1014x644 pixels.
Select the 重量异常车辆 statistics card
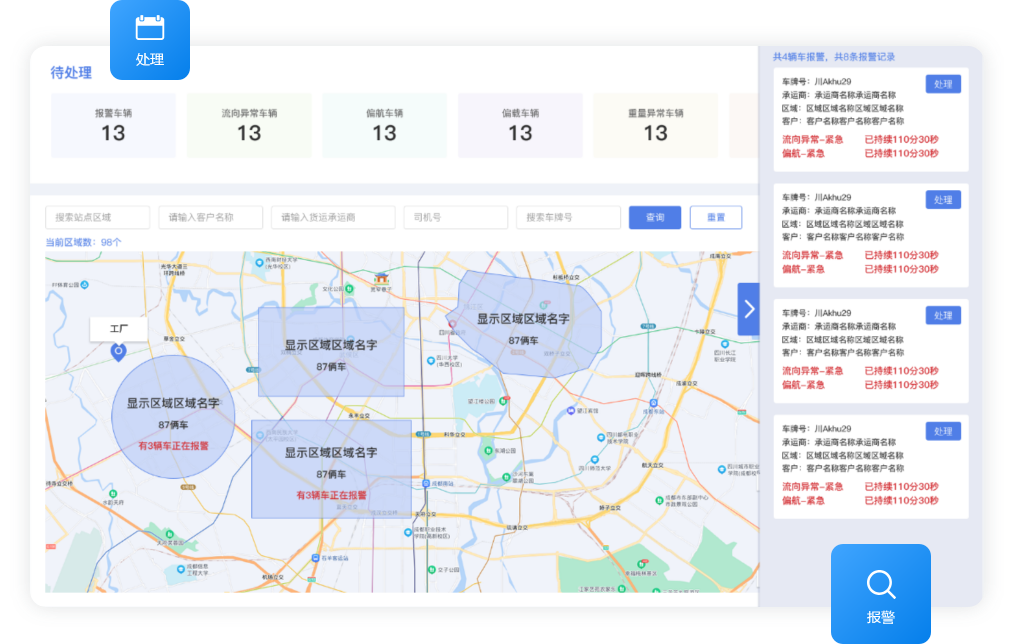pos(655,125)
